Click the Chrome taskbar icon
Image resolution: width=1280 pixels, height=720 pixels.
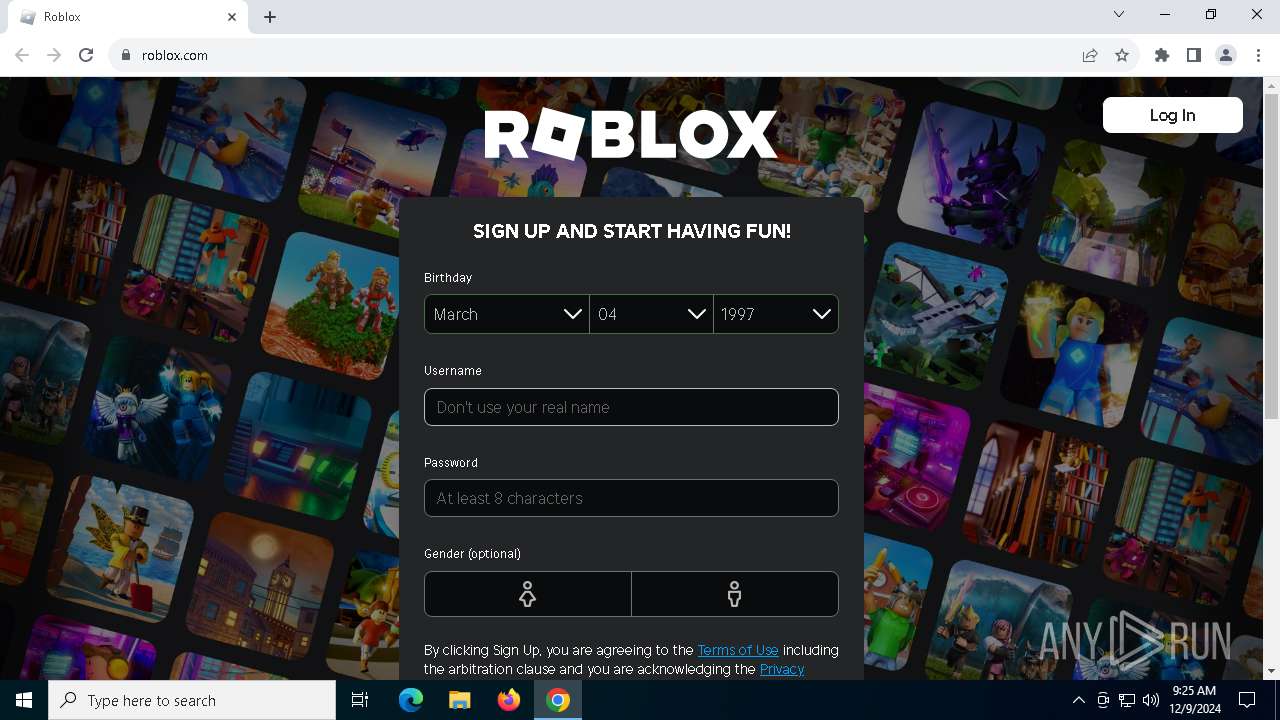pyautogui.click(x=558, y=700)
